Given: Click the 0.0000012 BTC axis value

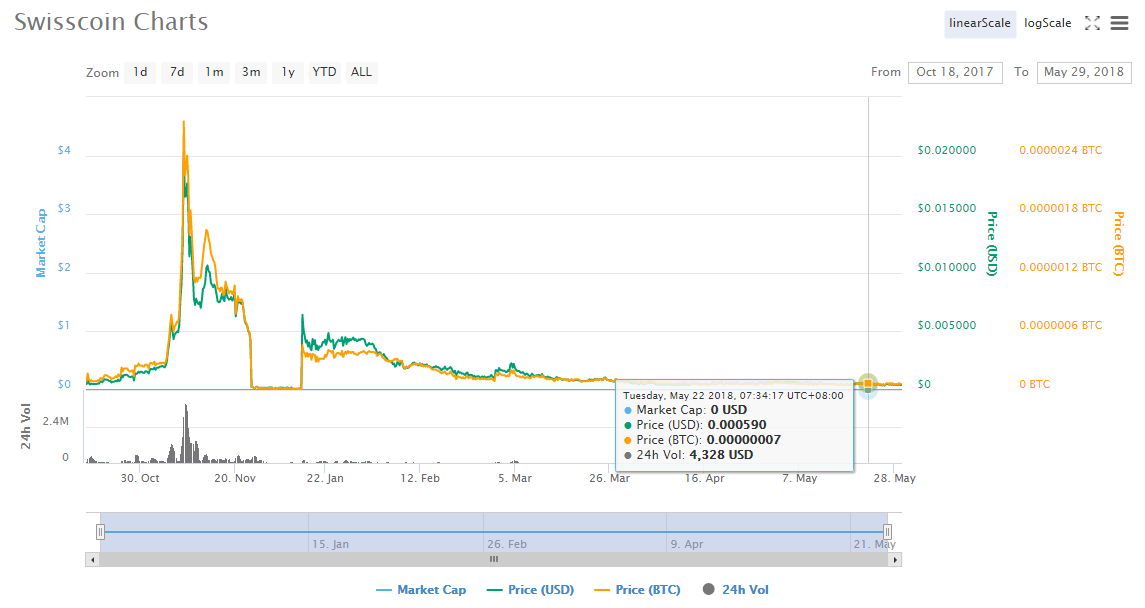Looking at the screenshot, I should pyautogui.click(x=1060, y=267).
